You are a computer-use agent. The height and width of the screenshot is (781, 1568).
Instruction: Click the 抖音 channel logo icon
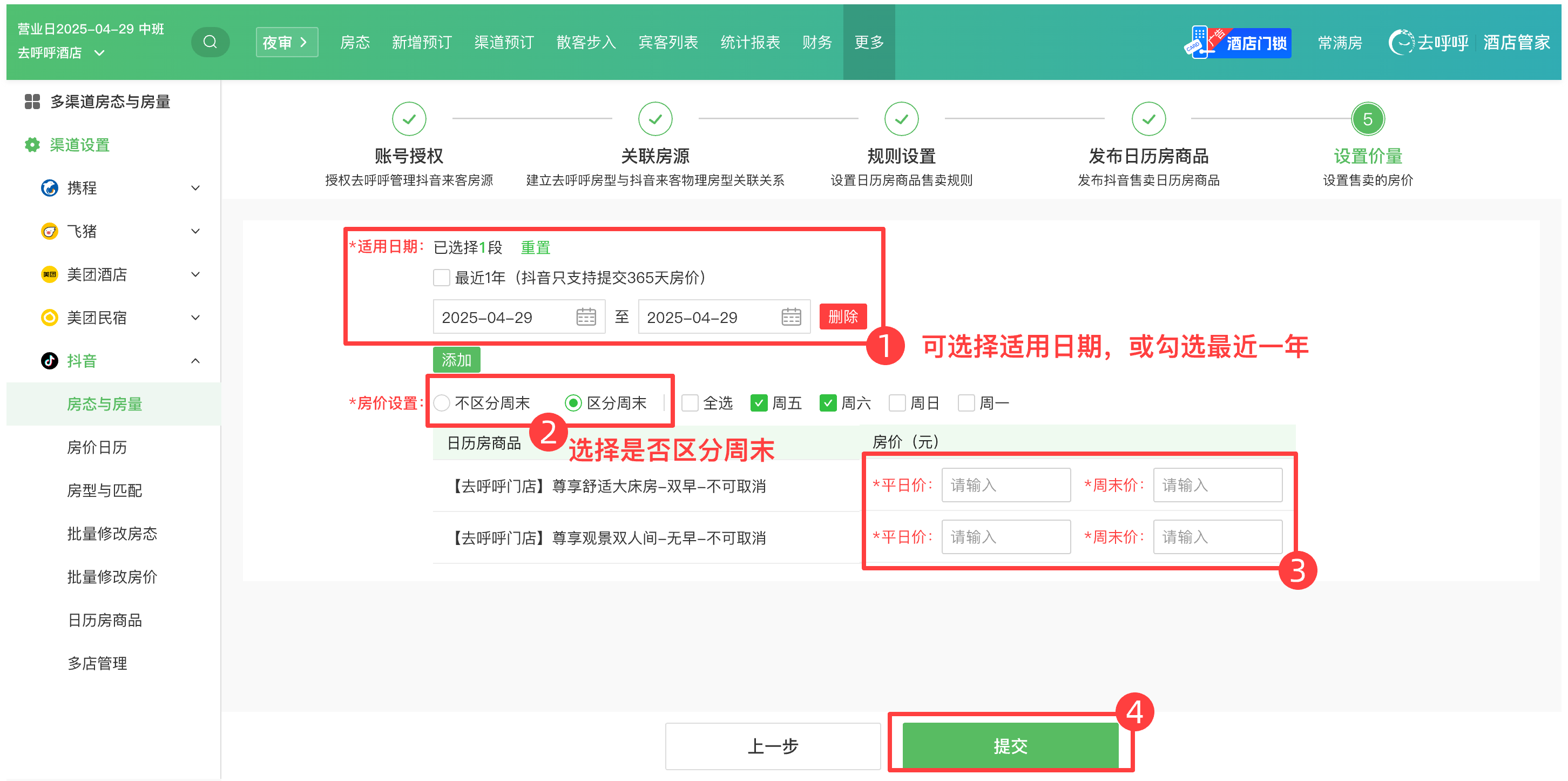coord(49,361)
